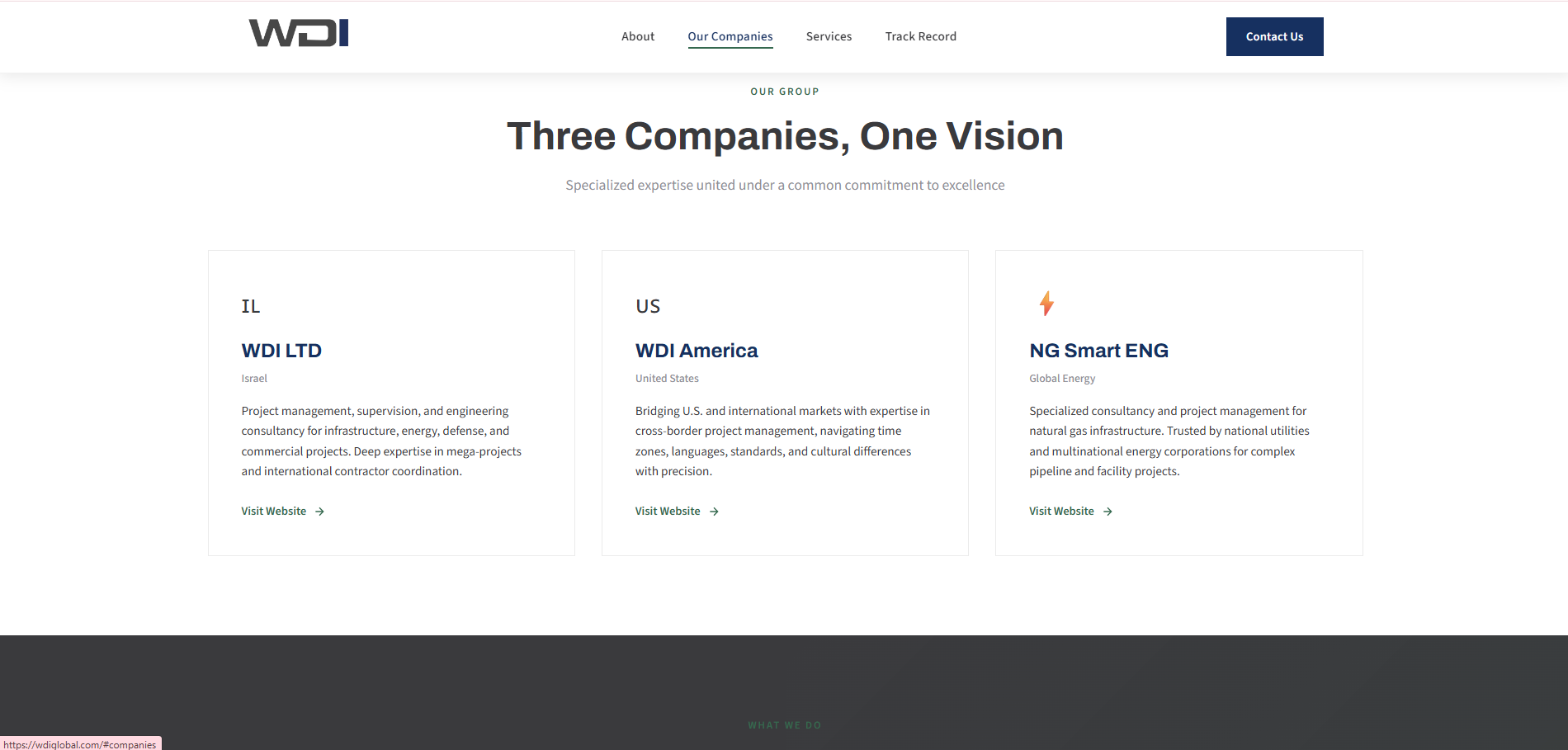Click the wdiglobal.com/#companies link preview at bottom left

click(79, 743)
